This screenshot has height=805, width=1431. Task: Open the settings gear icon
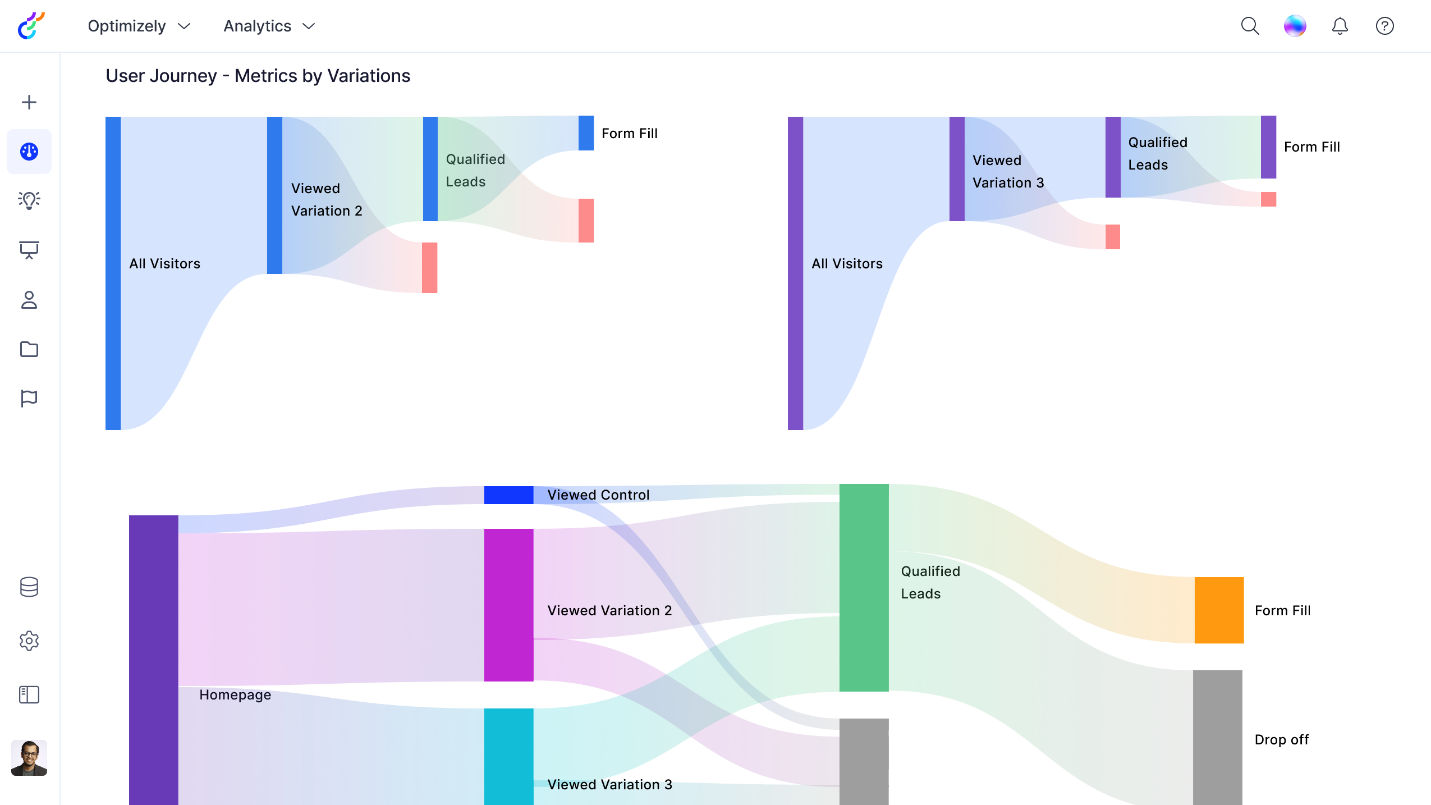tap(29, 641)
